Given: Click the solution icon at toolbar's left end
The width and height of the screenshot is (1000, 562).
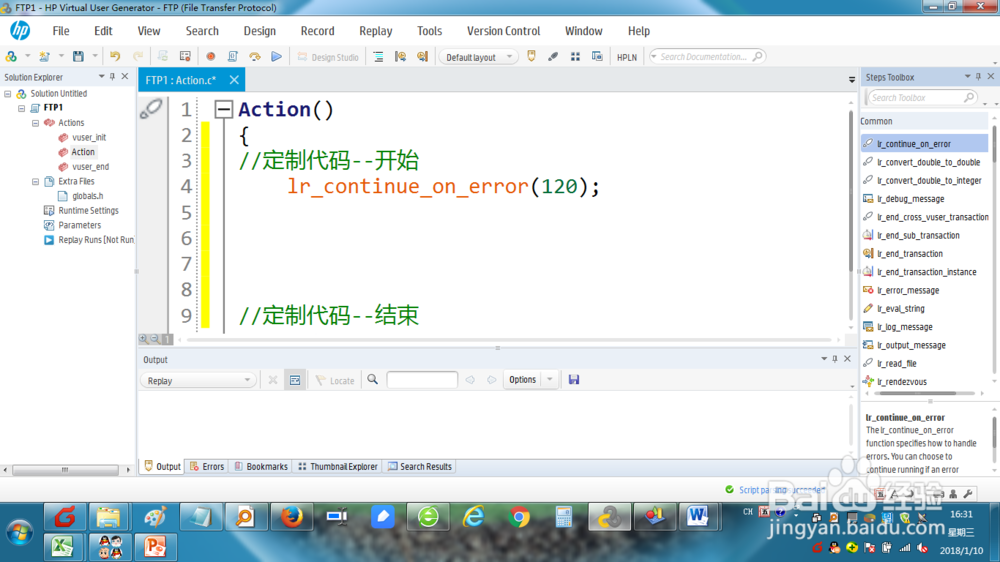Looking at the screenshot, I should (11, 56).
